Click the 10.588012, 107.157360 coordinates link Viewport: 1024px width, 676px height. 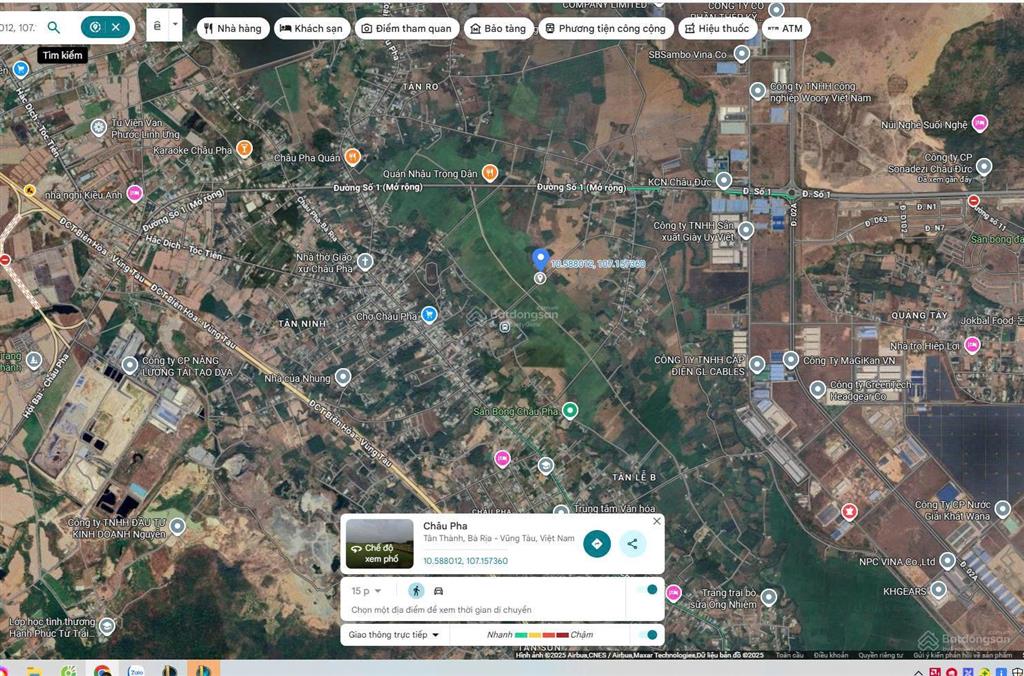tap(465, 561)
